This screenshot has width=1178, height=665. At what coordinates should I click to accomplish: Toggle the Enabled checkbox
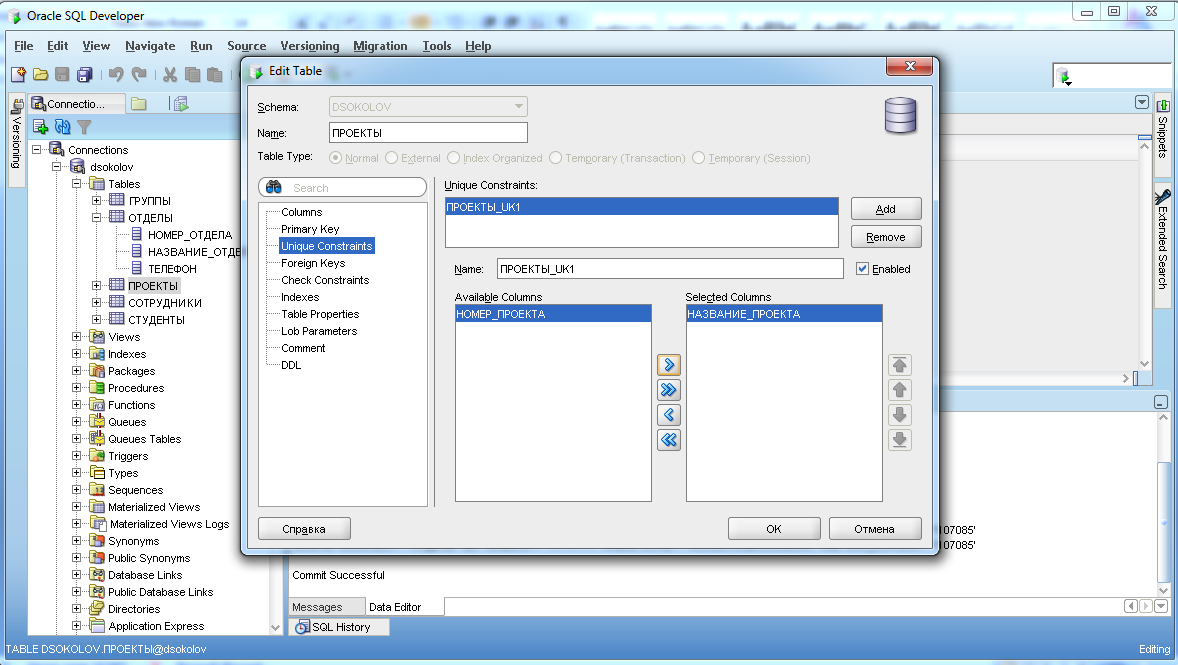(862, 269)
